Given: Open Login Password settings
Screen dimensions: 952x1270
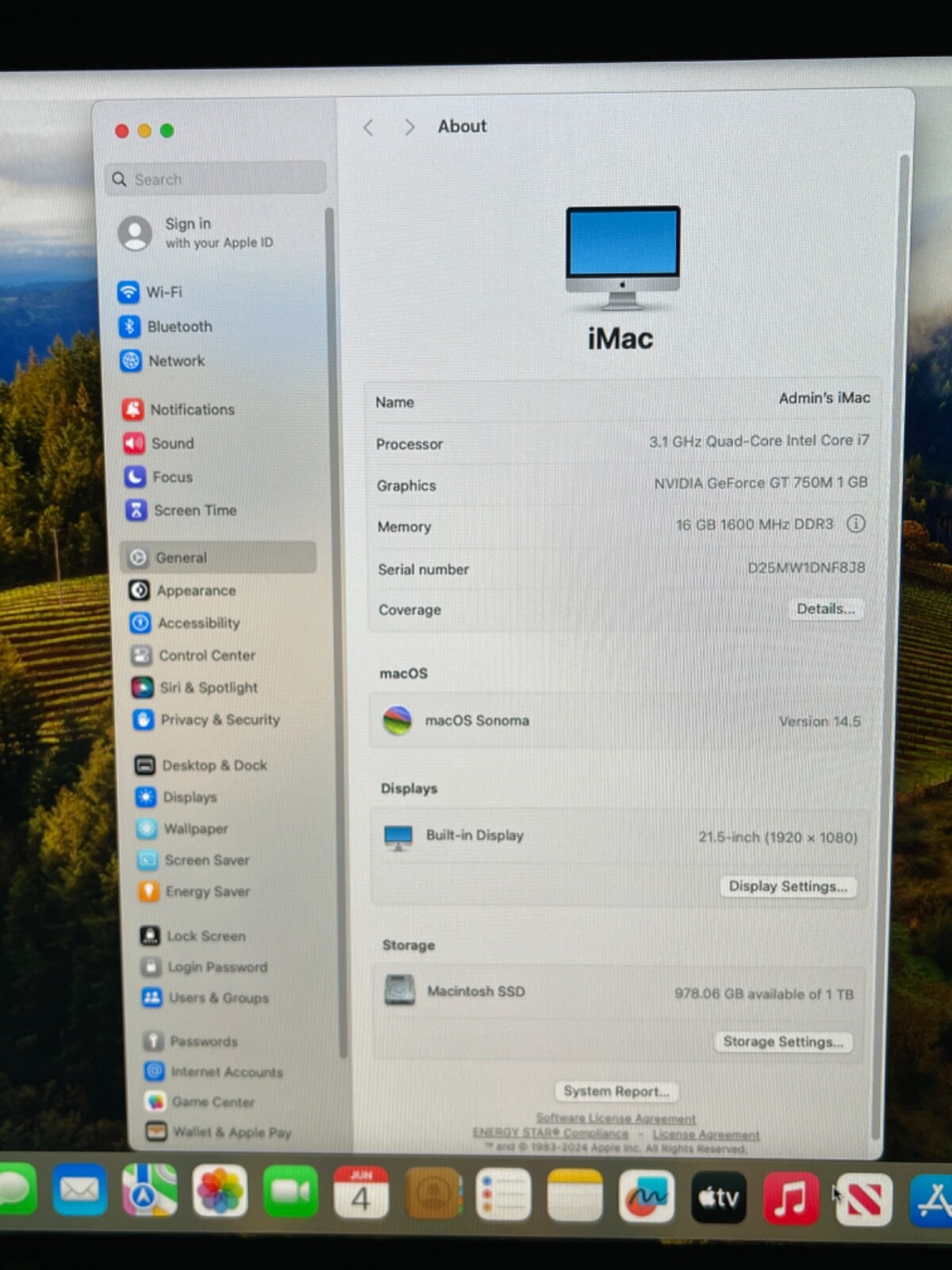Looking at the screenshot, I should [x=205, y=967].
